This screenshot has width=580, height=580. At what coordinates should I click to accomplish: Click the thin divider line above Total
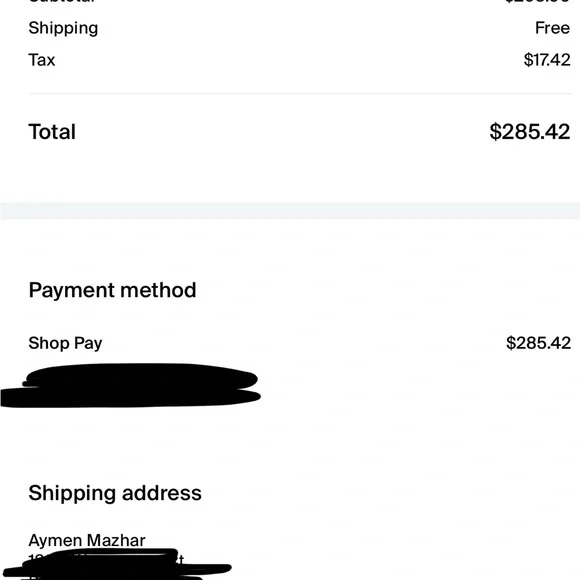tap(300, 94)
